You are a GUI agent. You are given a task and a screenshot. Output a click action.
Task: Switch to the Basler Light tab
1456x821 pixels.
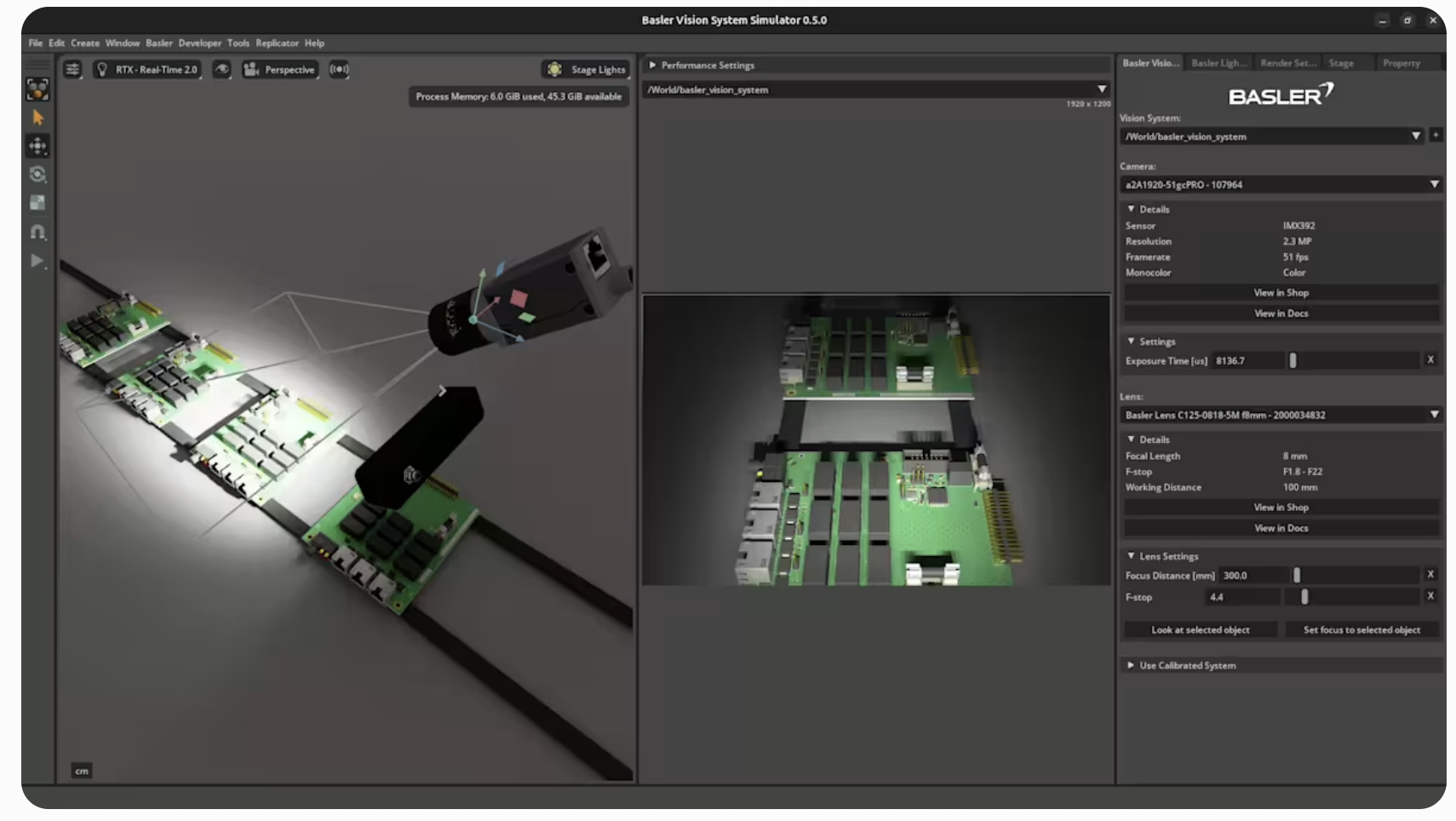[x=1219, y=63]
